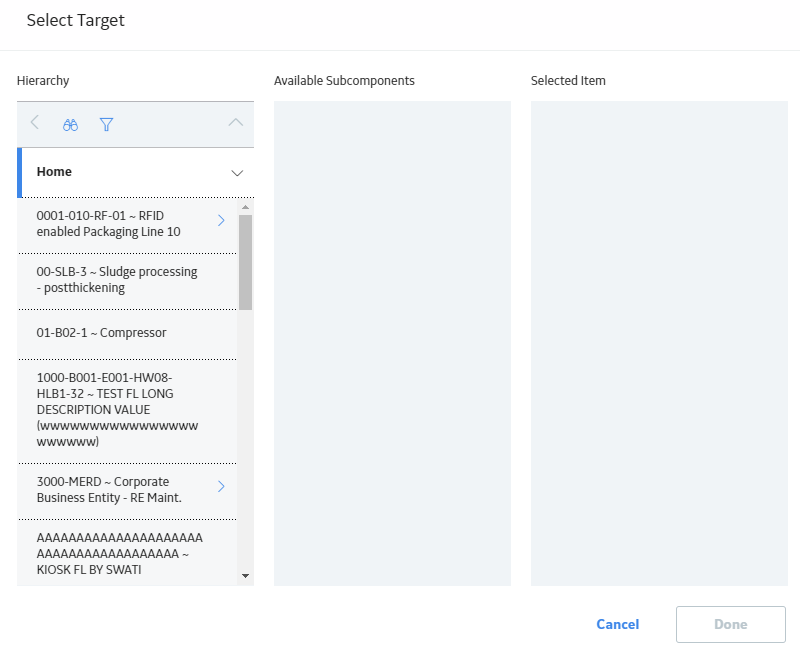Click the binoculars search icon
Viewport: 800px width, 651px height.
(70, 124)
